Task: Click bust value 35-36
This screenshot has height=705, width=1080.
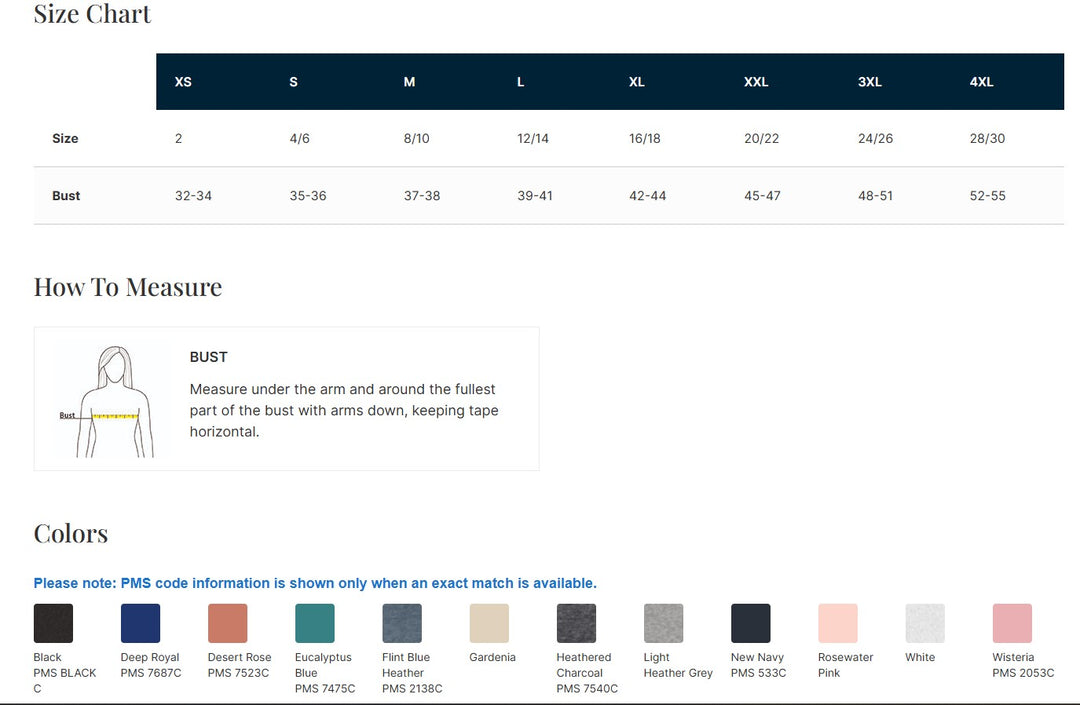Action: pyautogui.click(x=308, y=196)
